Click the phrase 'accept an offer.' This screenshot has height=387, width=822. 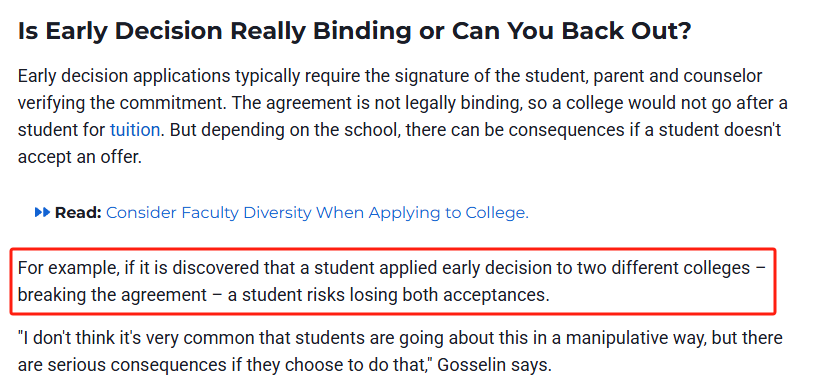click(x=80, y=157)
